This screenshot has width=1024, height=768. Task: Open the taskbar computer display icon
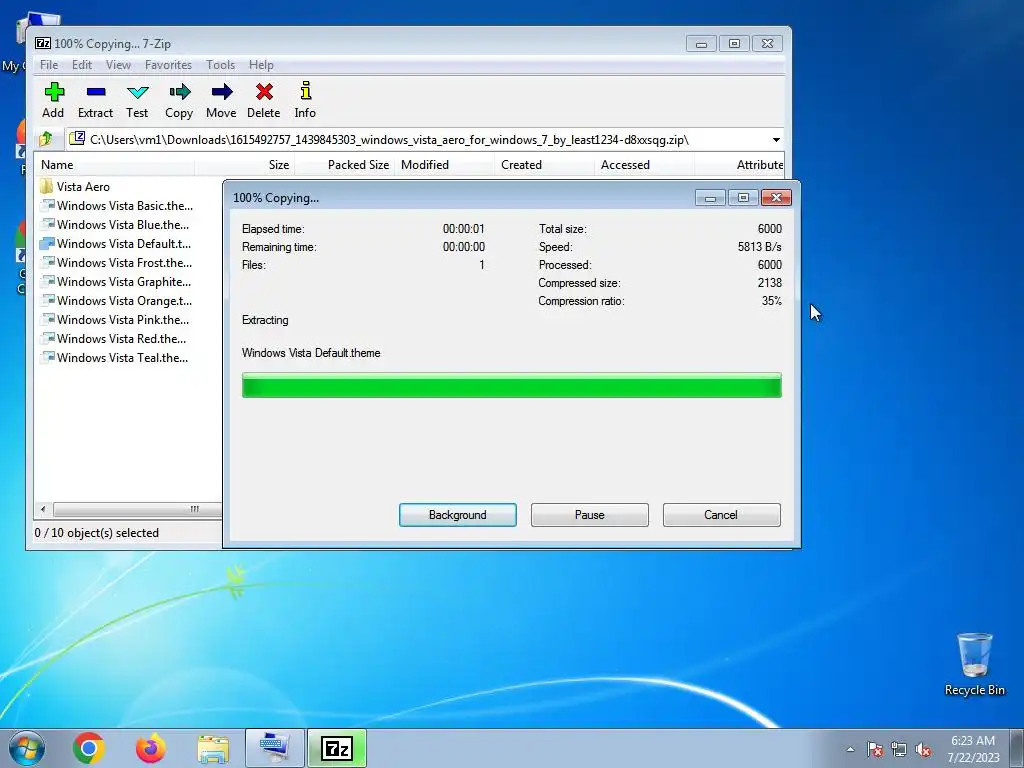[x=275, y=748]
